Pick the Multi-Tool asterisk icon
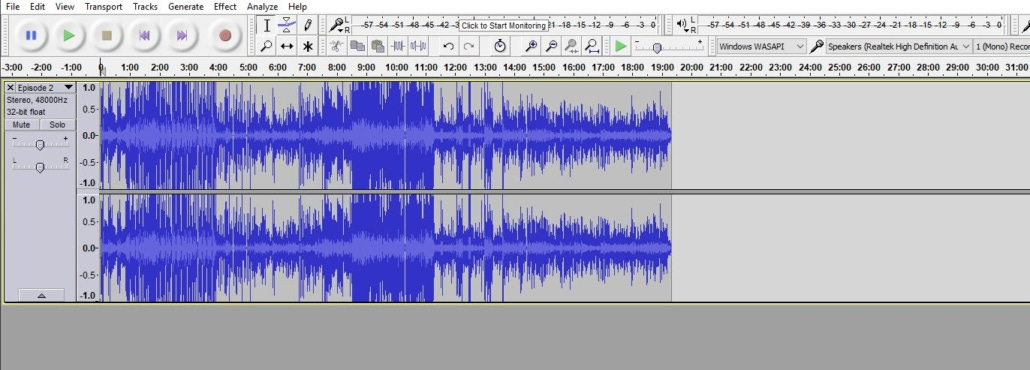The image size is (1030, 370). (x=307, y=46)
